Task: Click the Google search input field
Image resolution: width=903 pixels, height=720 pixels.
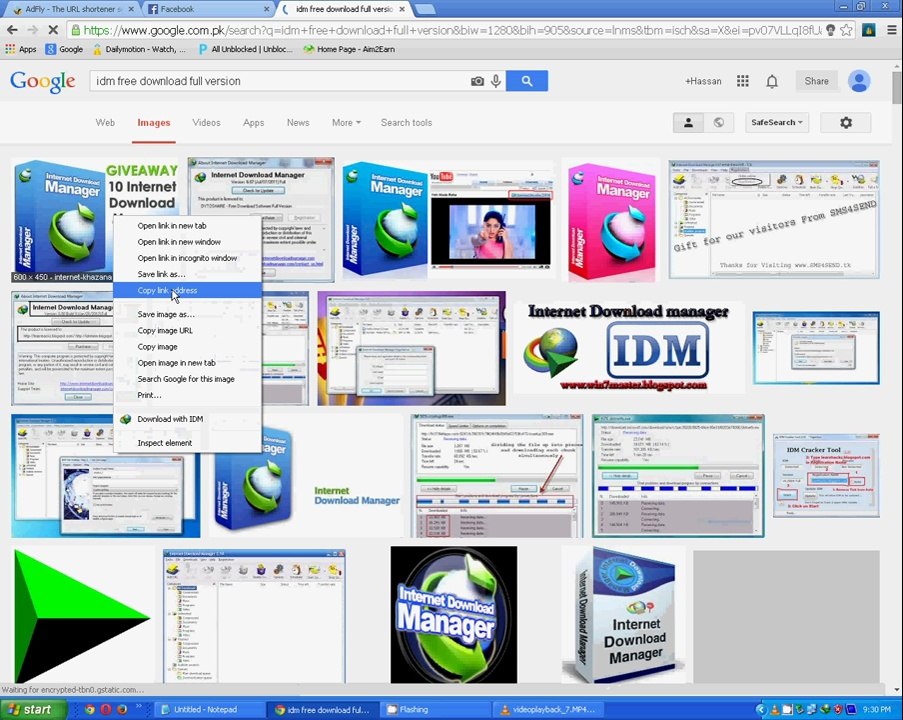Action: click(x=281, y=81)
